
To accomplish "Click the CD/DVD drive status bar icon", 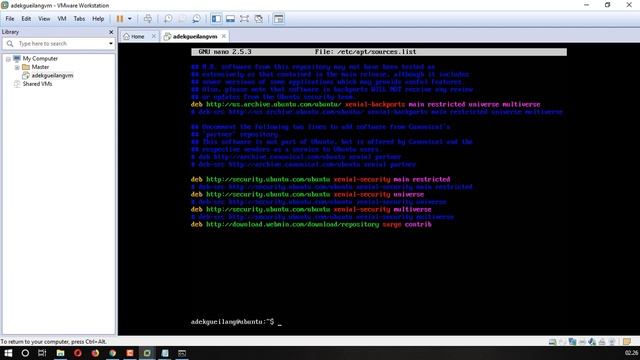I will tap(562, 342).
